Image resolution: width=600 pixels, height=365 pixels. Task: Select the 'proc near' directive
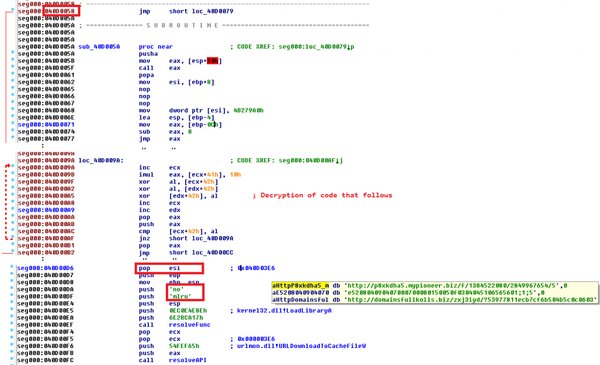pos(156,47)
